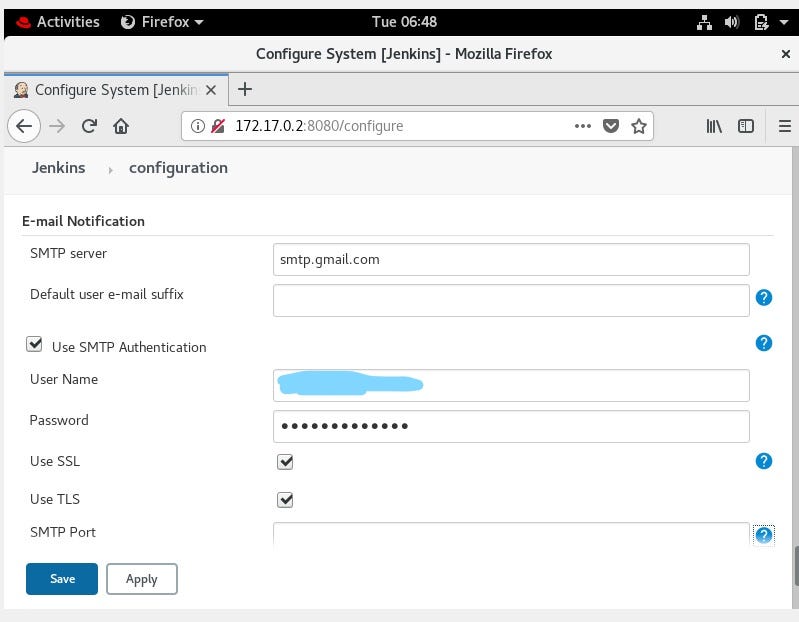Open help for Use SSL

[763, 461]
